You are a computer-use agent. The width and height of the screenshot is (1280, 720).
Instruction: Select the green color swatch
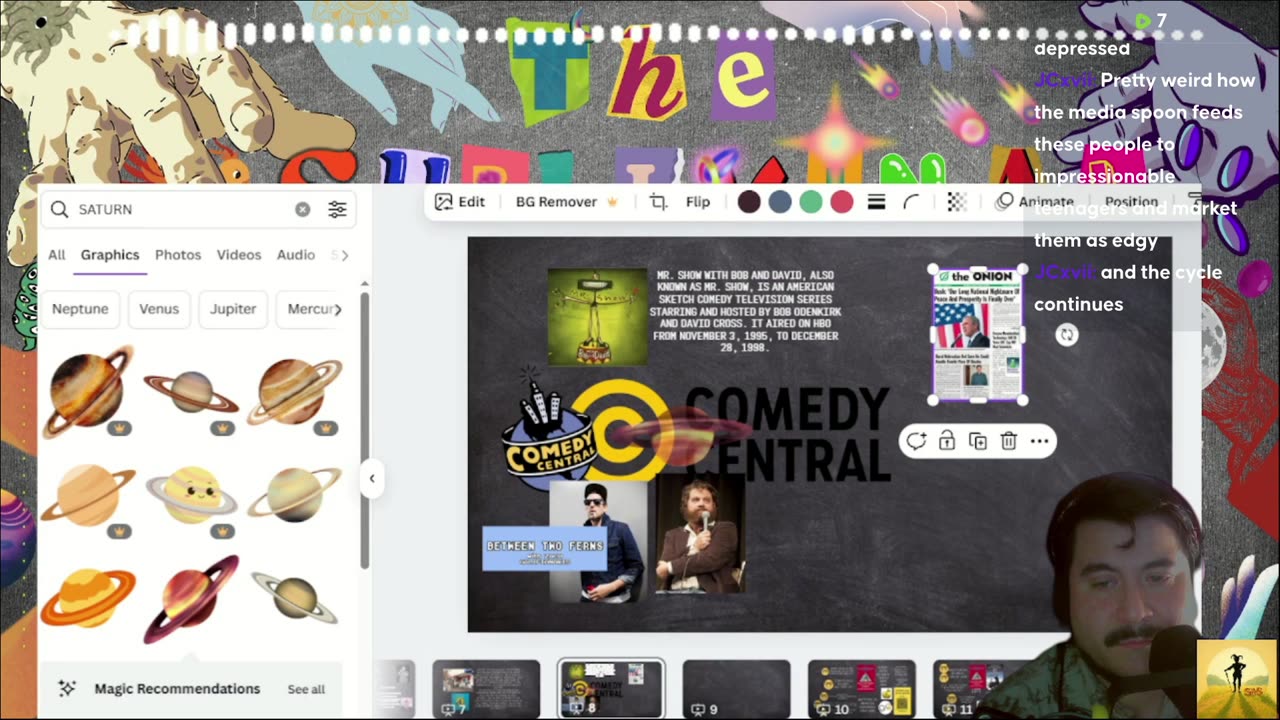click(x=811, y=202)
